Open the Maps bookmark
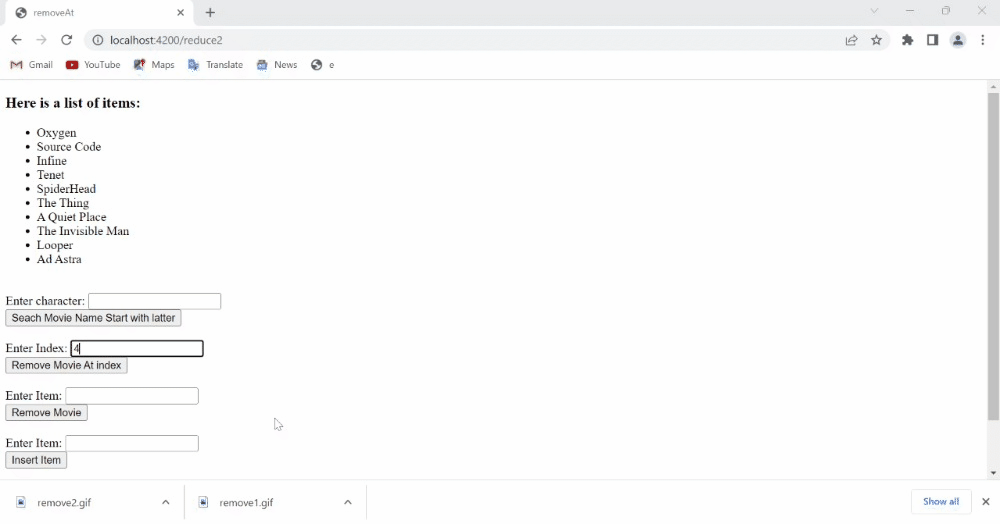 pyautogui.click(x=154, y=65)
